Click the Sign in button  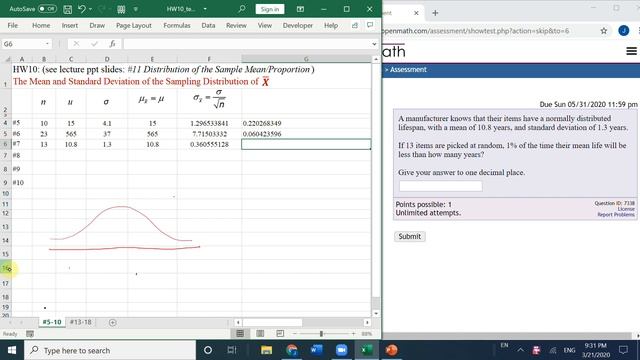[270, 9]
